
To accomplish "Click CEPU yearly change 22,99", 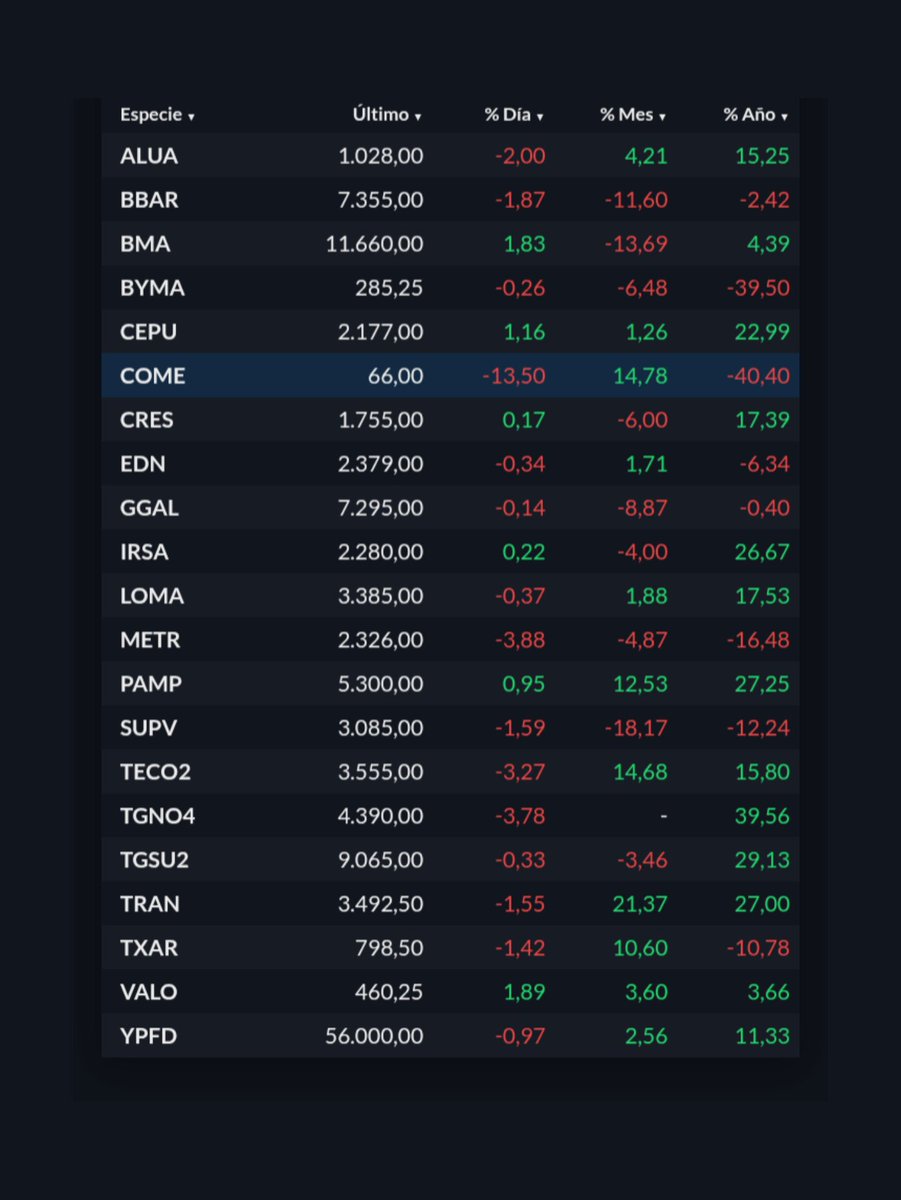I will point(762,332).
